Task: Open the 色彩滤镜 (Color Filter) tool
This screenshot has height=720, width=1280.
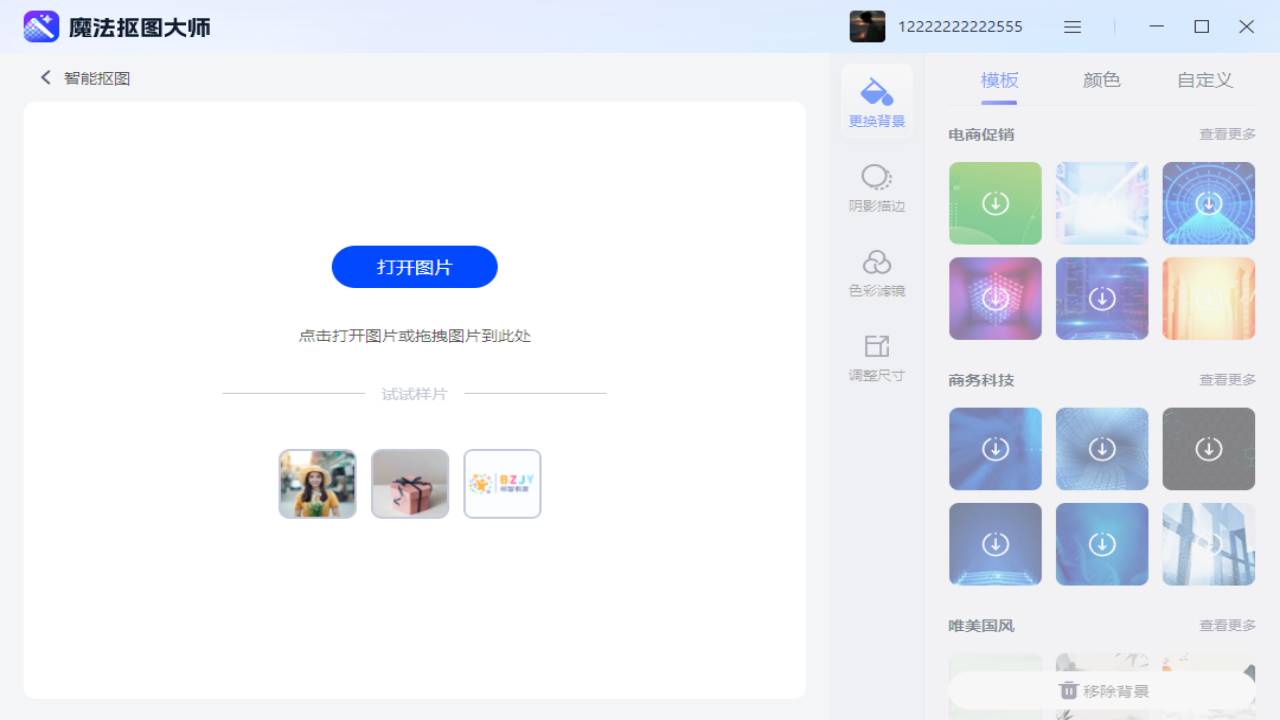Action: pyautogui.click(x=876, y=272)
